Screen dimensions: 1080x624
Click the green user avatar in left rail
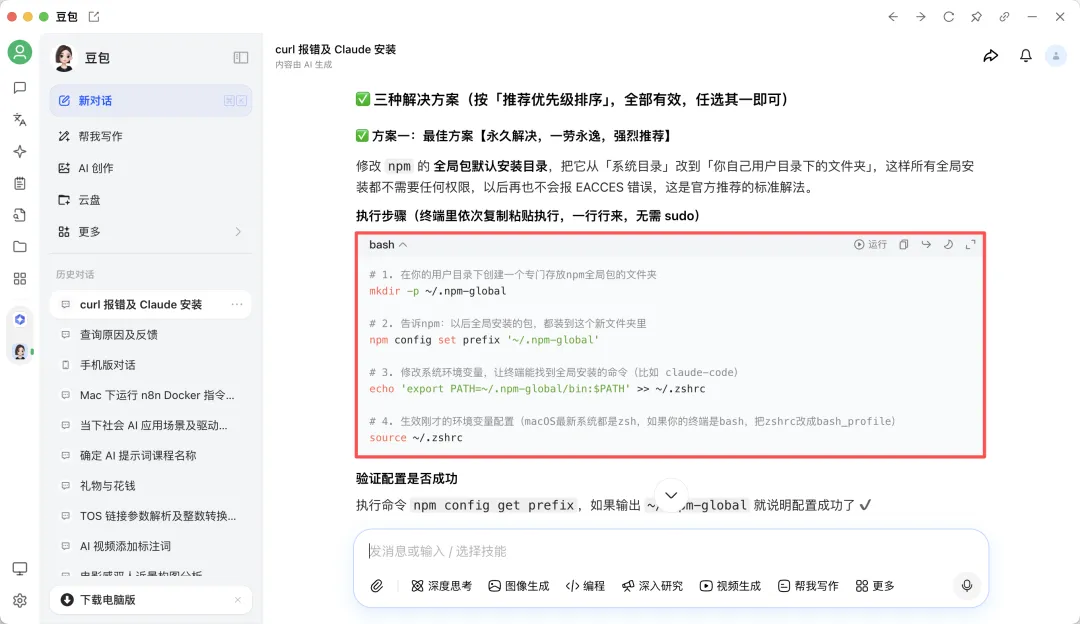(x=19, y=52)
